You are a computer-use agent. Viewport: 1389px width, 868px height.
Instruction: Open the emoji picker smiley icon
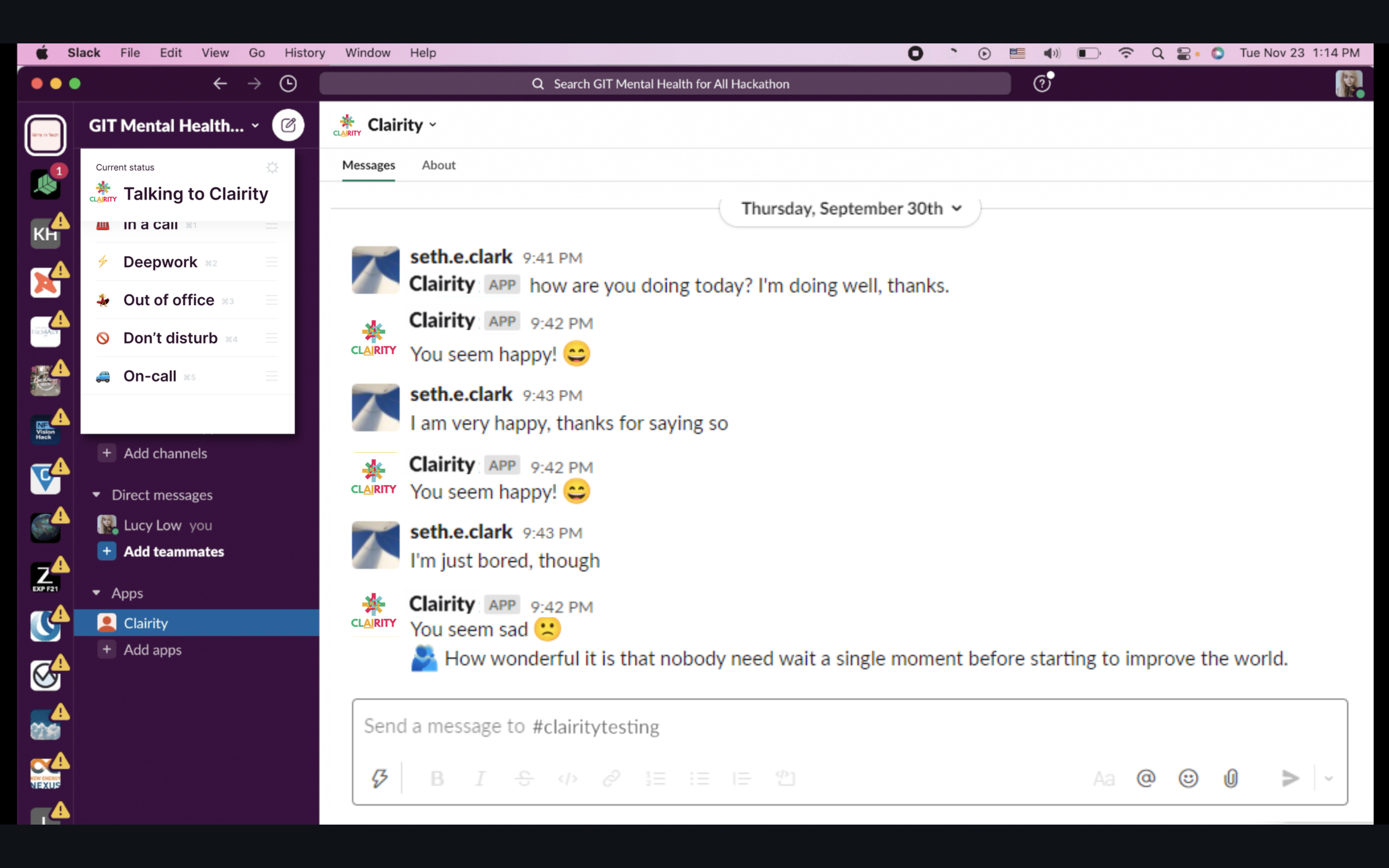(1188, 778)
